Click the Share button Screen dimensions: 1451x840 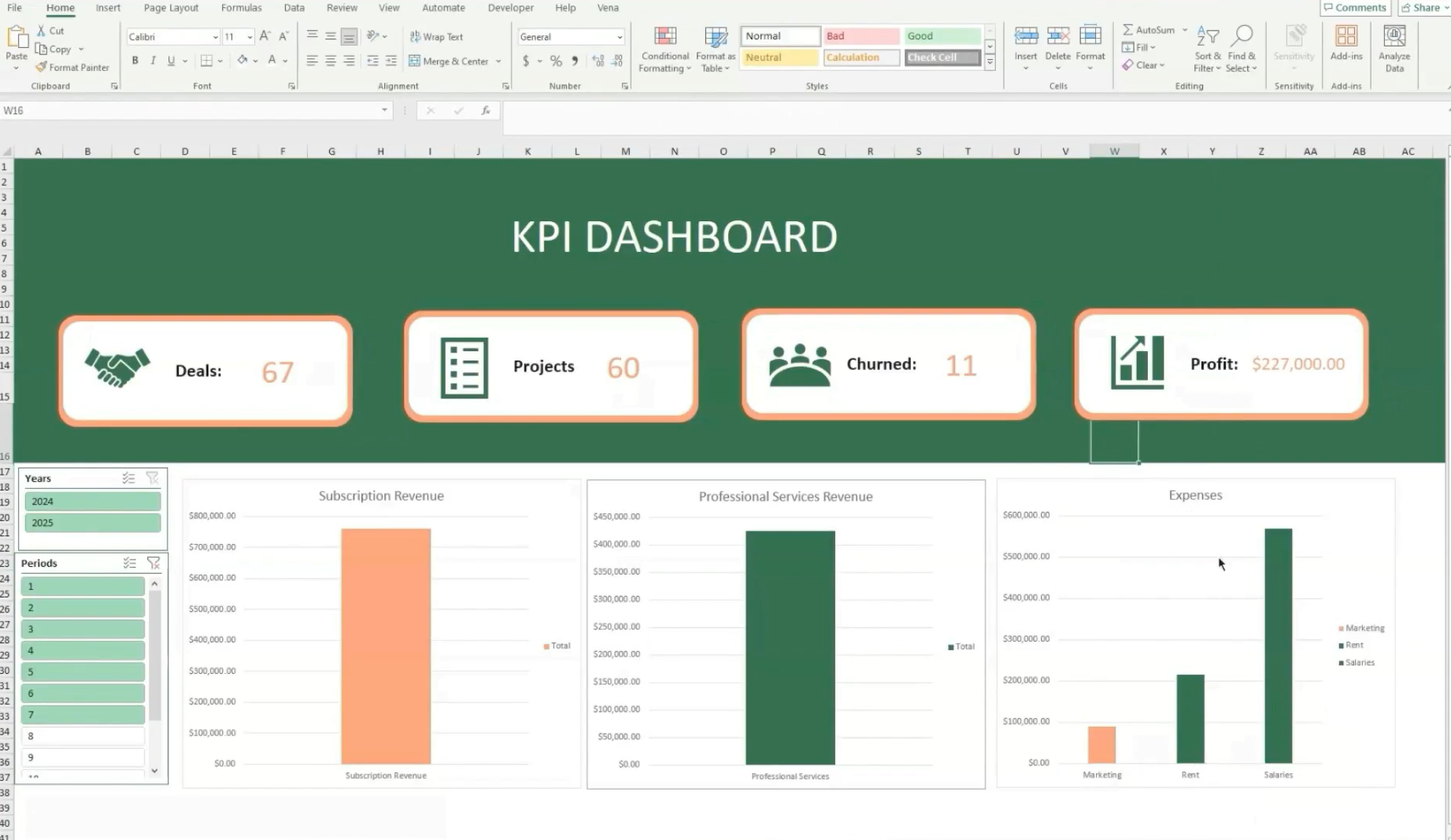point(1423,8)
